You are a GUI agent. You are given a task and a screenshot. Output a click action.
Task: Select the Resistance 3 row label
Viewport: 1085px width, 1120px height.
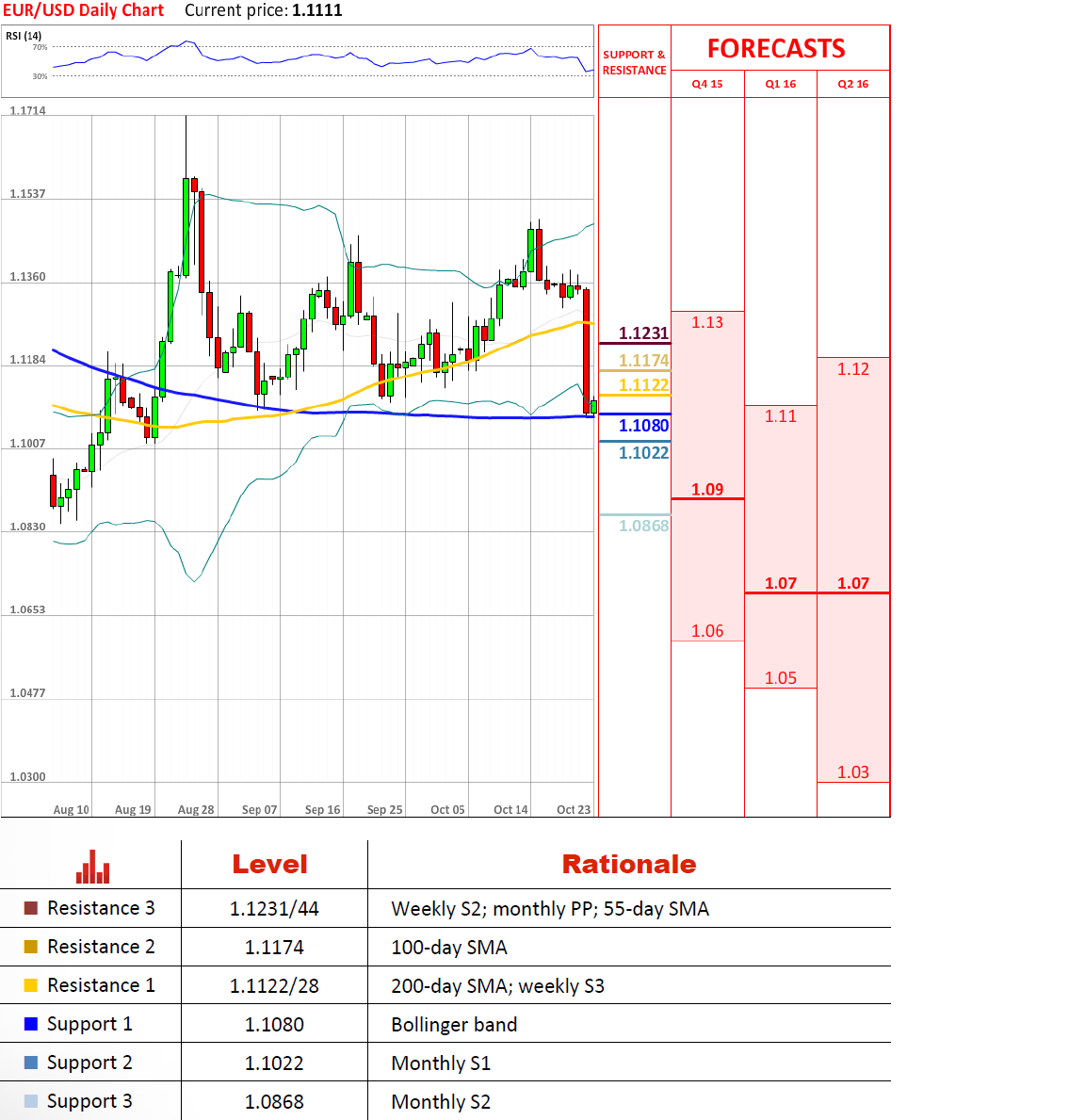[101, 908]
